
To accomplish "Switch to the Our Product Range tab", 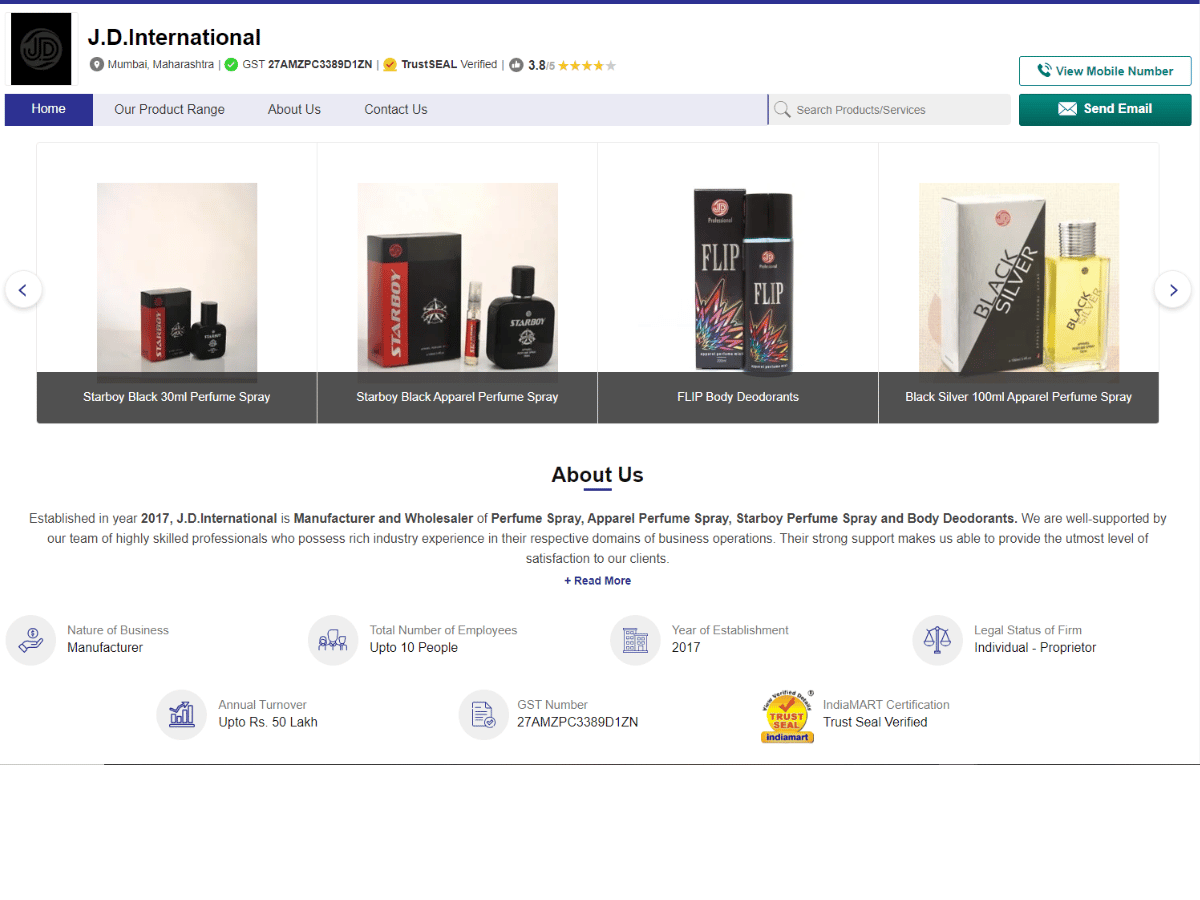I will (x=169, y=109).
